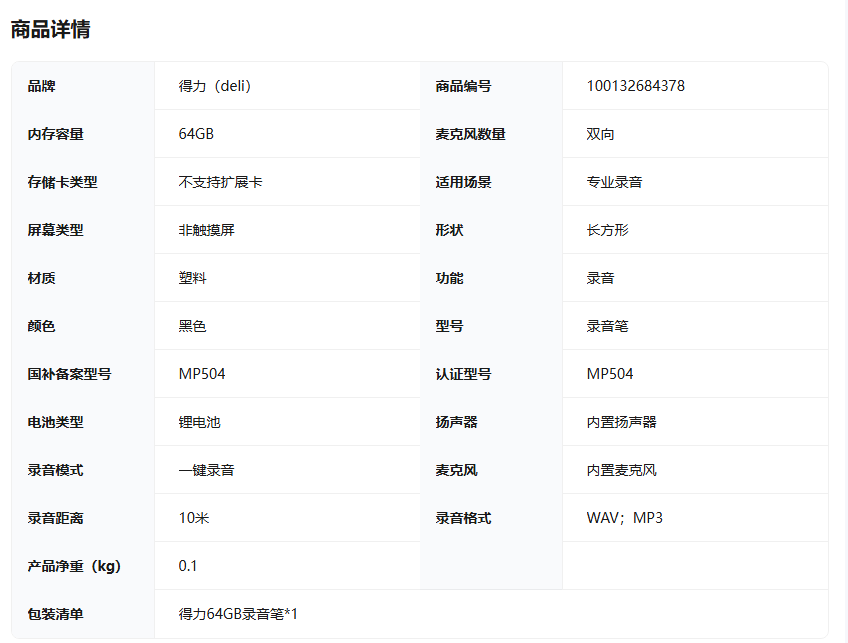Select the 型号 label
848x643 pixels.
tap(449, 327)
